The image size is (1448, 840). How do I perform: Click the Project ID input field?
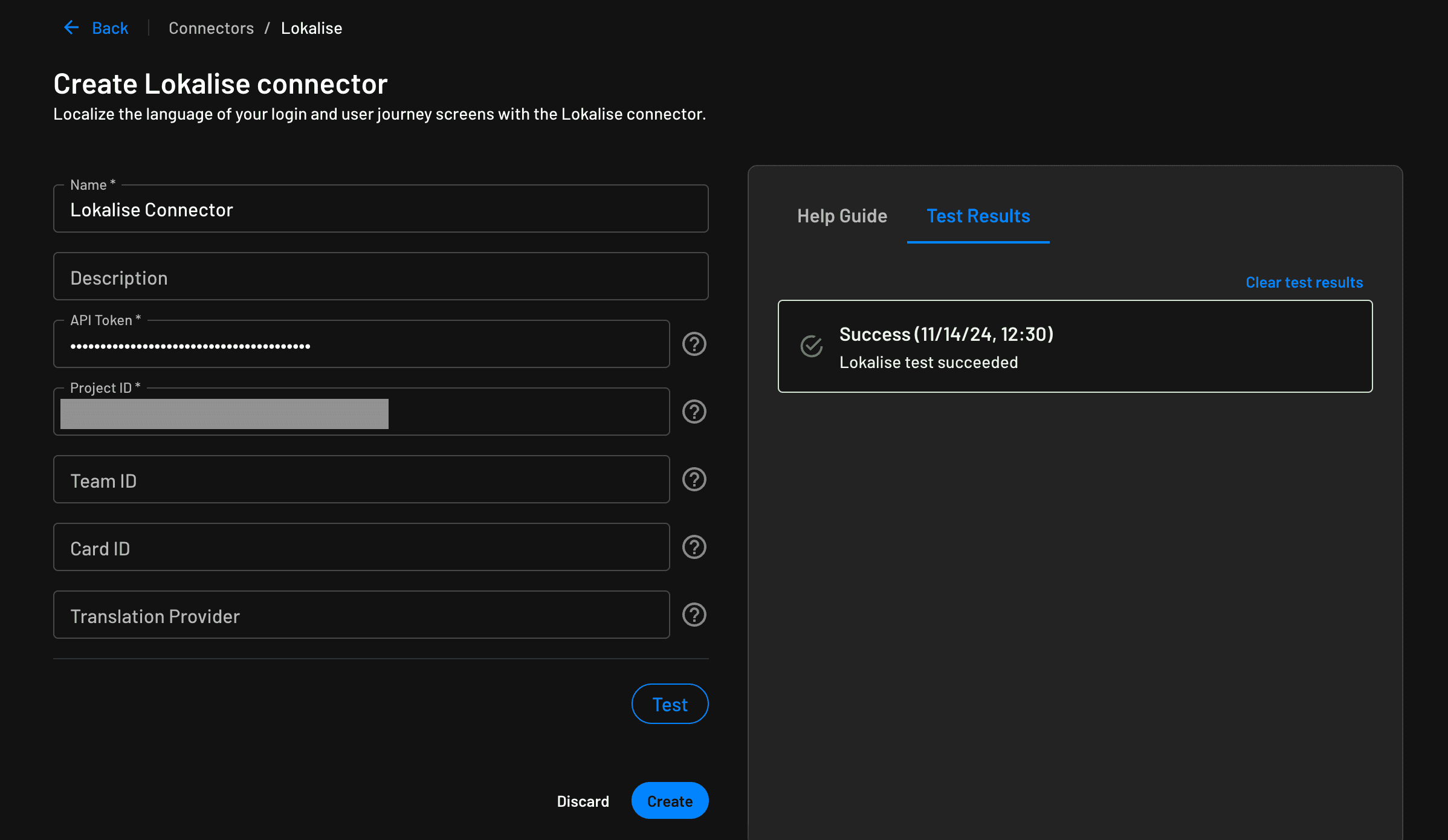(362, 411)
